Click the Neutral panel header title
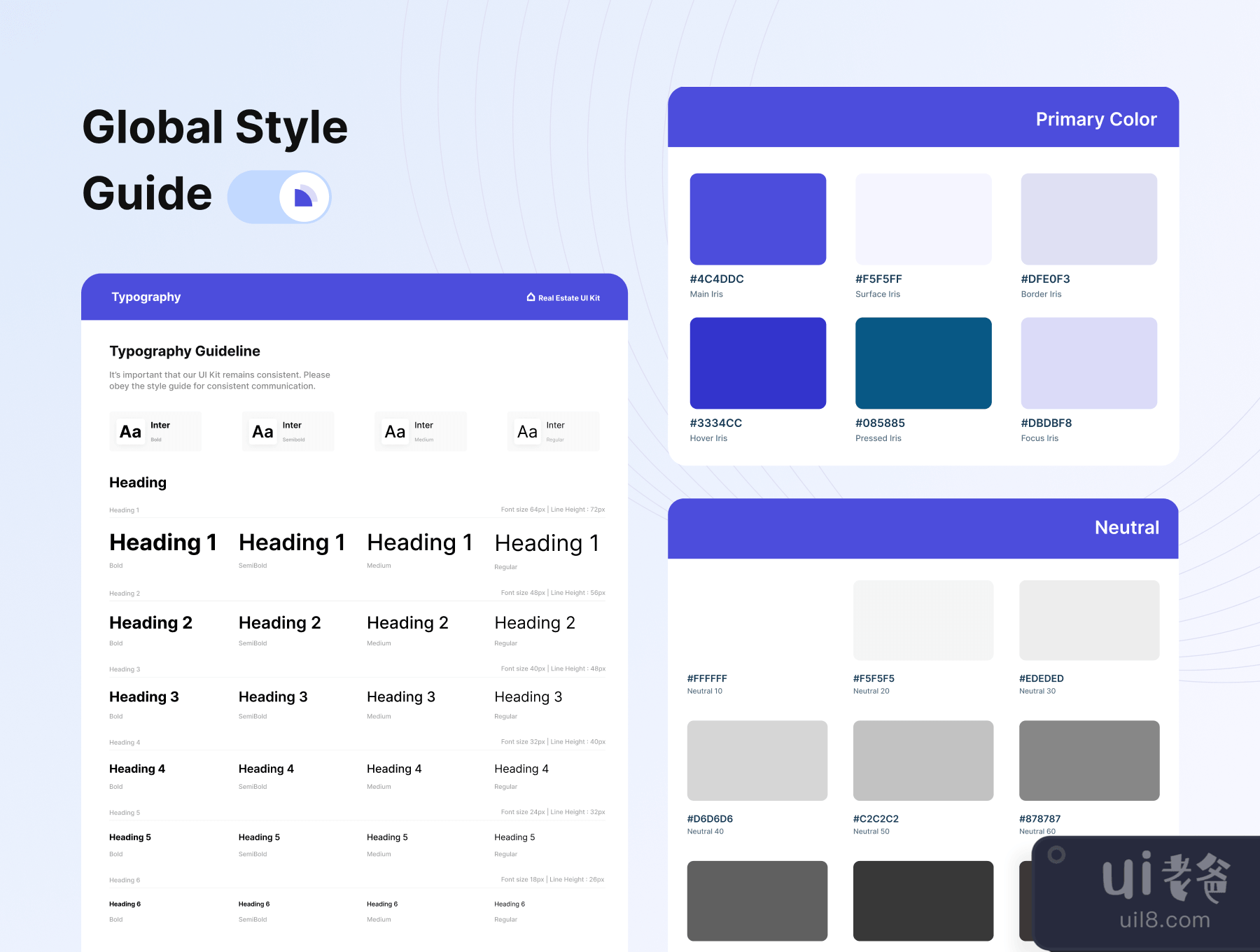1260x952 pixels. tap(1126, 528)
